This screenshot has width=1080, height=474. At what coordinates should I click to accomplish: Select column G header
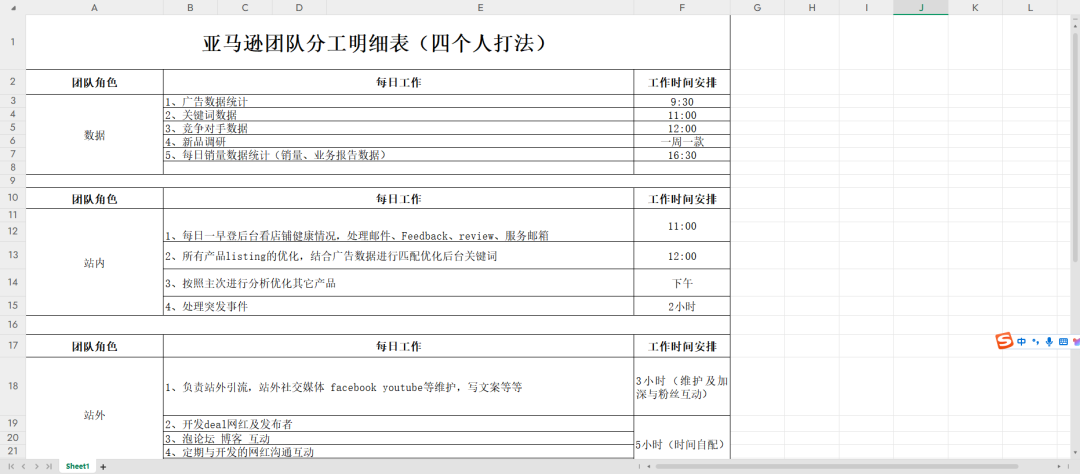pos(758,7)
